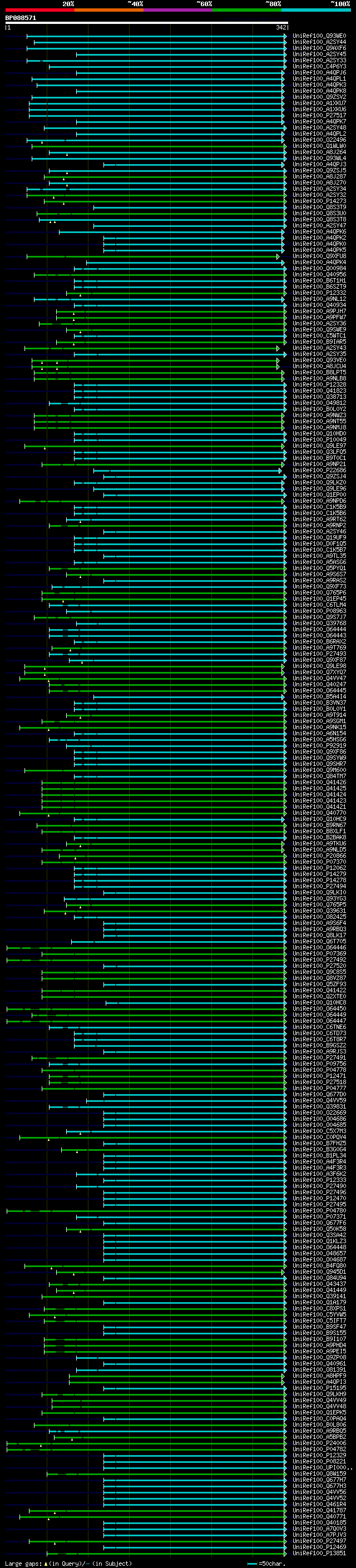Click the red 20% identity legend bar

(39, 10)
